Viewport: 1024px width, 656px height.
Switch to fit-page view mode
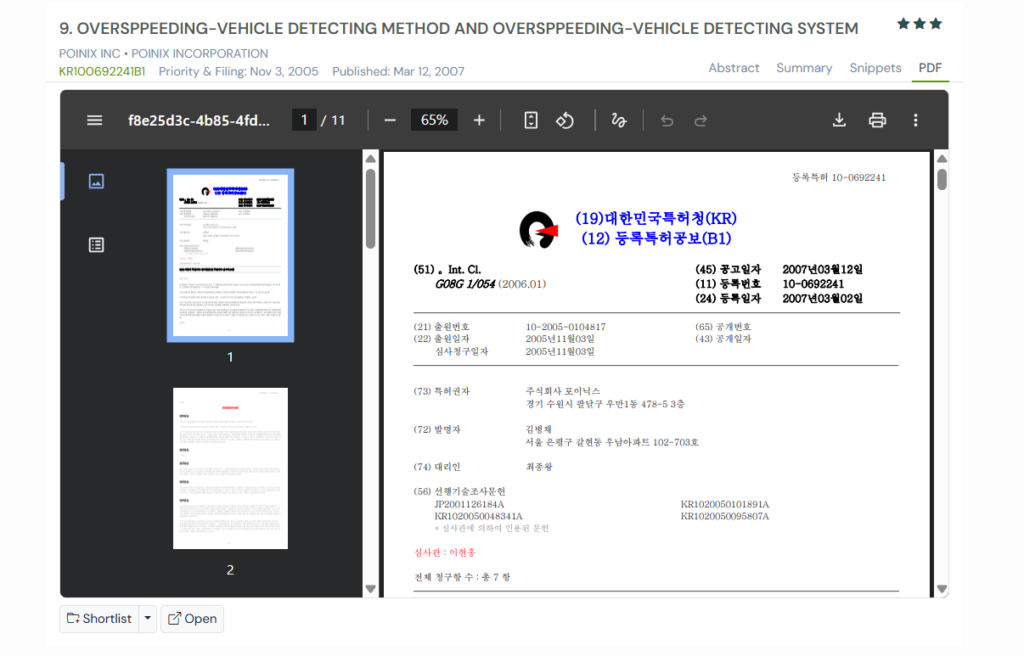coord(530,119)
